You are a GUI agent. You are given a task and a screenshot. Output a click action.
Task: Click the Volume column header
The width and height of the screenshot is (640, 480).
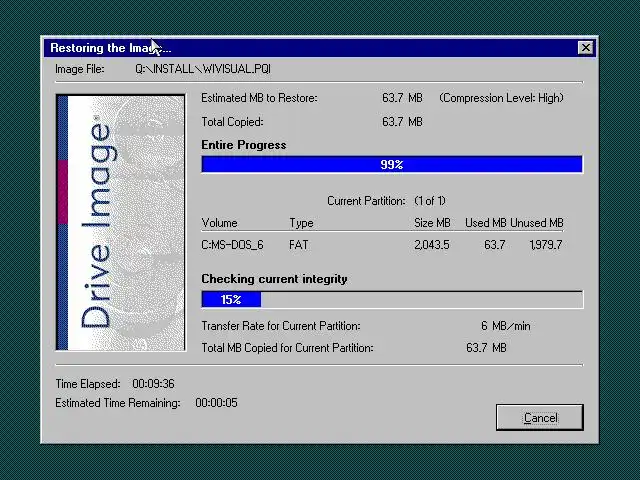(219, 223)
